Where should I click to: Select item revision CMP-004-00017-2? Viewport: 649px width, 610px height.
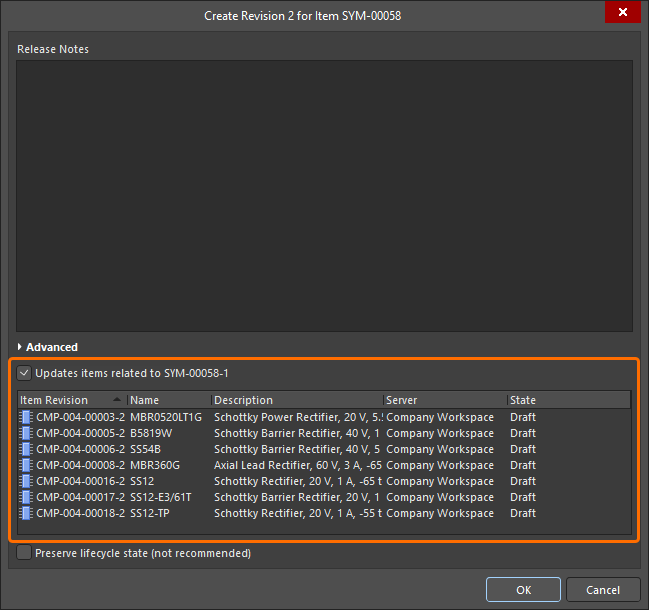(80, 497)
